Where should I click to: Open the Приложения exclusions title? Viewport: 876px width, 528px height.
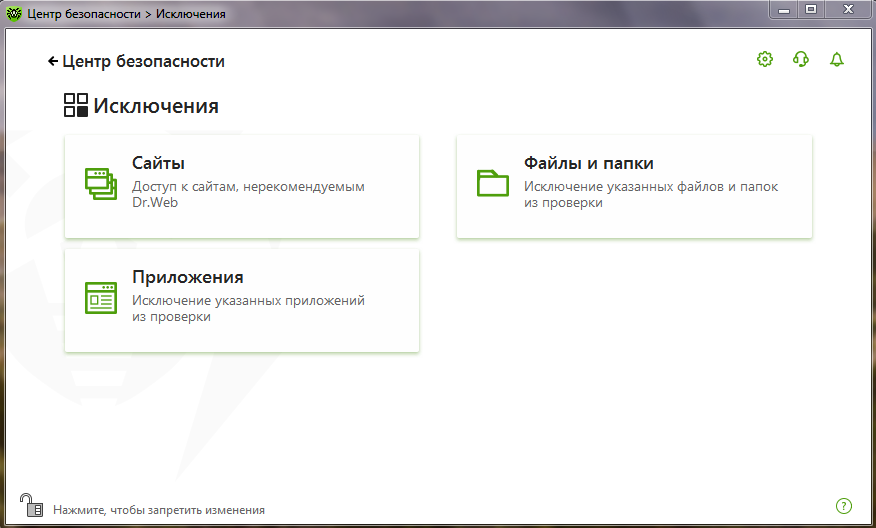[x=187, y=277]
